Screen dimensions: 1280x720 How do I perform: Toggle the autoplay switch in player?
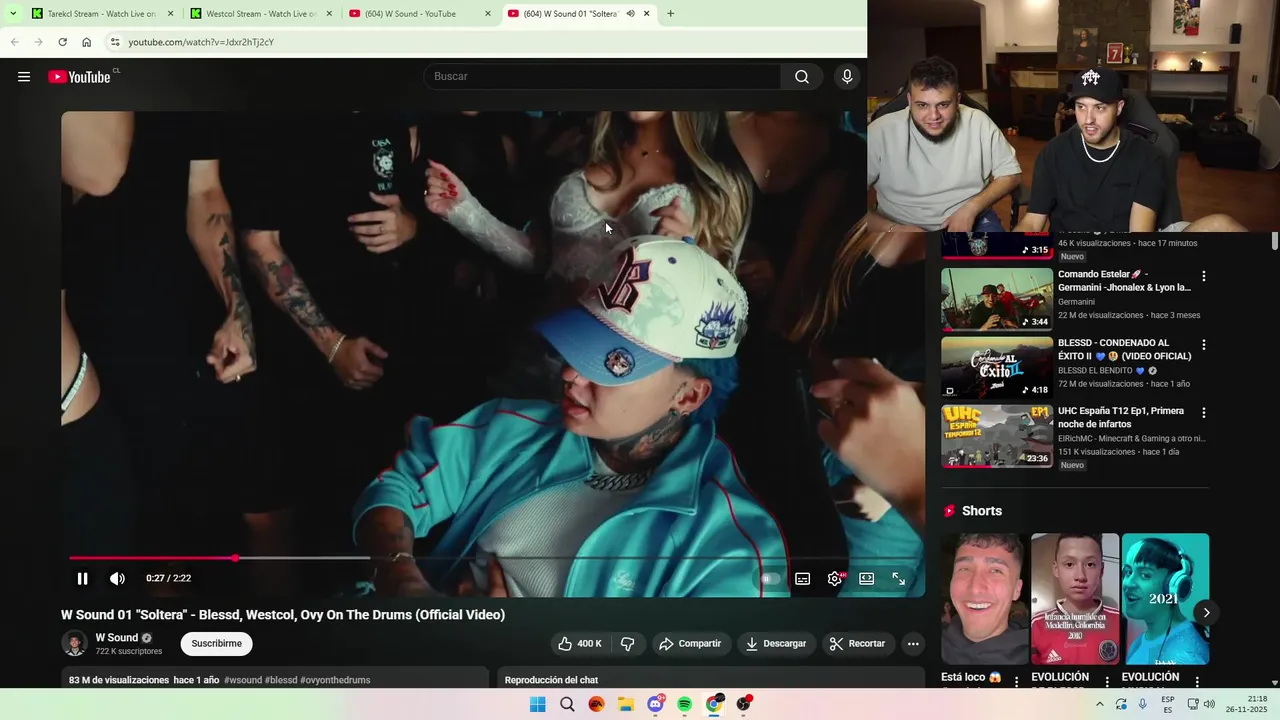[x=770, y=578]
